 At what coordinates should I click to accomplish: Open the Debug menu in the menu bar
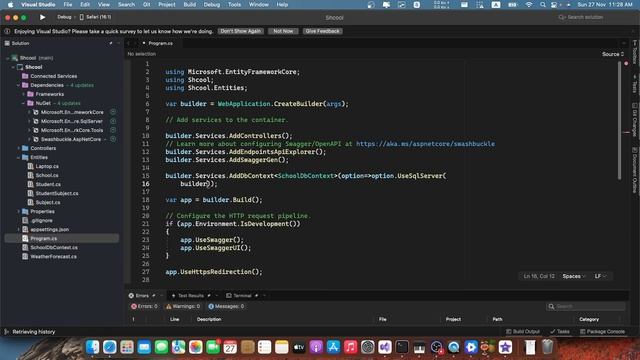pyautogui.click(x=211, y=4)
